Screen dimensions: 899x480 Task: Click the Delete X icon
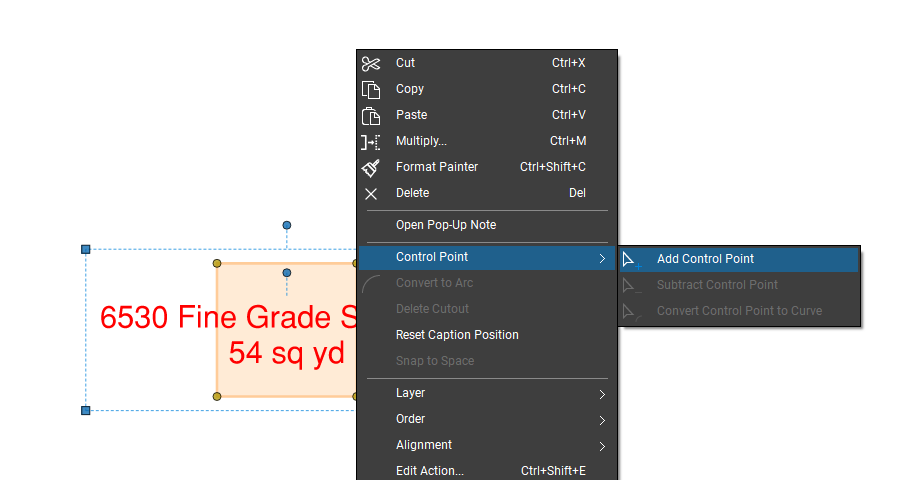[x=371, y=194]
